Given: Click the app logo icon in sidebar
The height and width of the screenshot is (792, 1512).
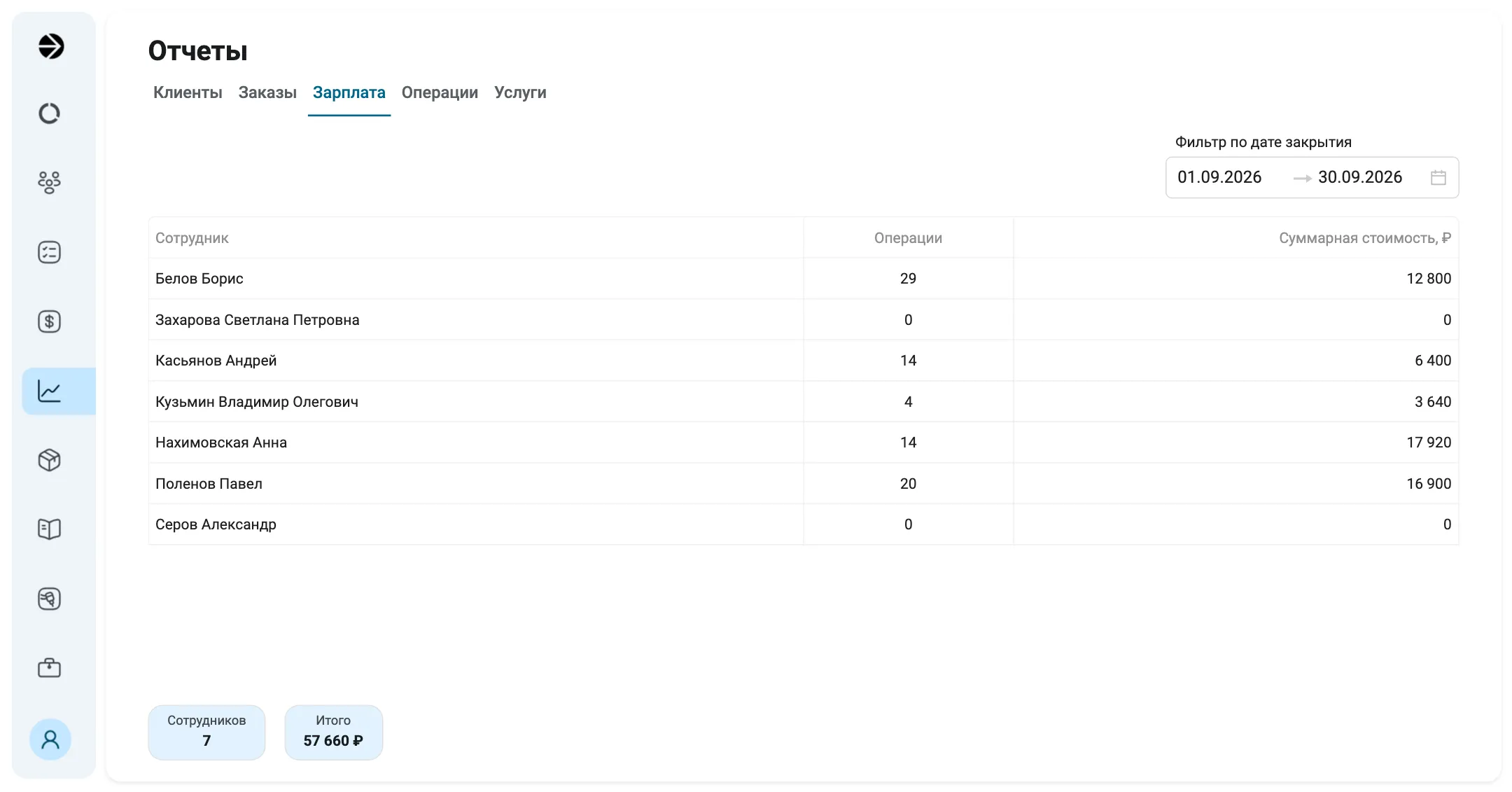Looking at the screenshot, I should pyautogui.click(x=50, y=46).
